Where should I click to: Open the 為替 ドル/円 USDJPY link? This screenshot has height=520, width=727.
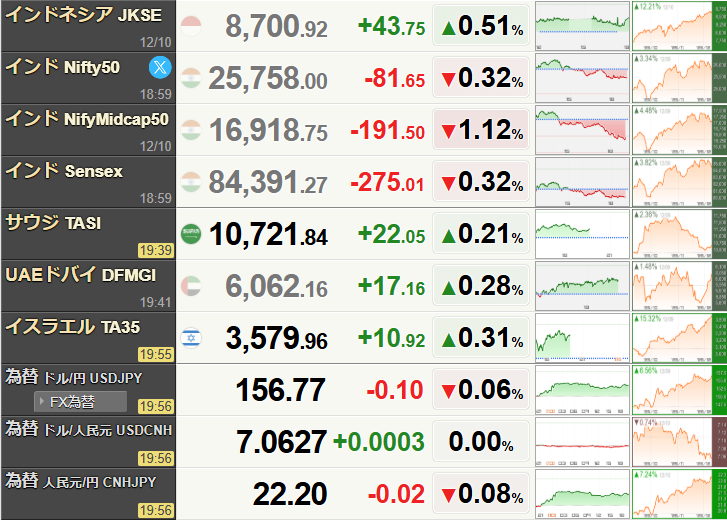coord(74,377)
